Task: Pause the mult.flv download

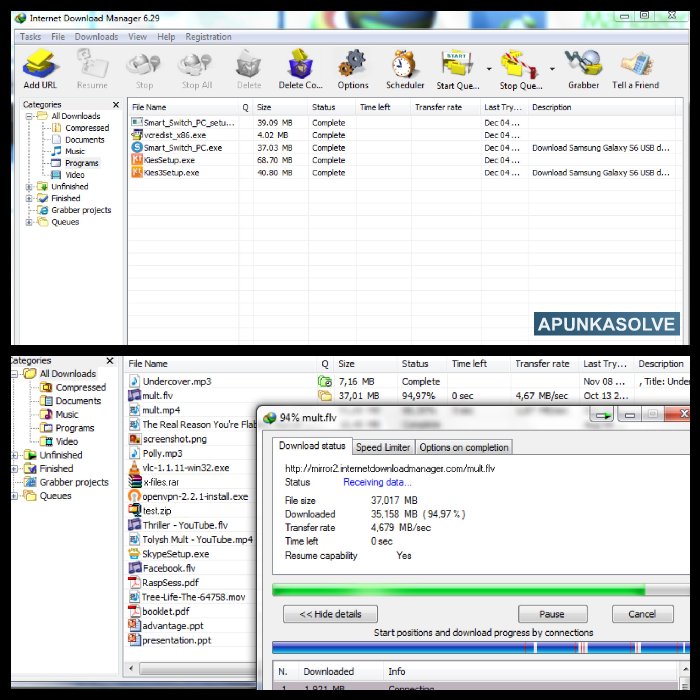Action: [552, 614]
